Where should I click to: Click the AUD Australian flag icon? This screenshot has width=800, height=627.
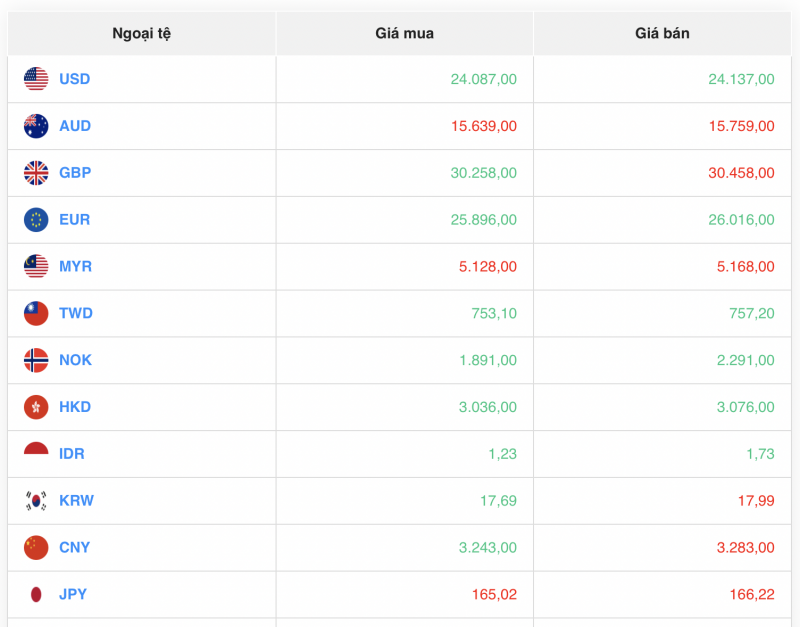(36, 126)
